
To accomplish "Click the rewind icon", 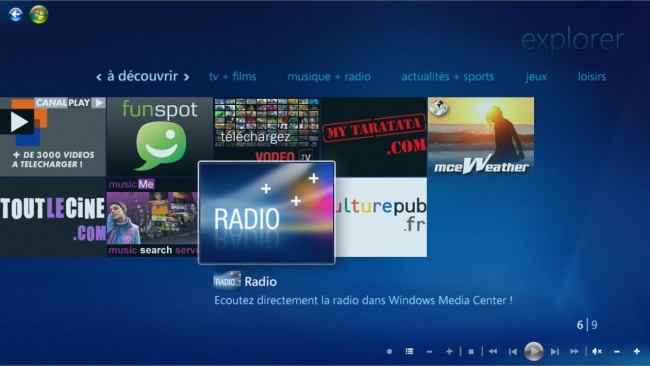I will pyautogui.click(x=493, y=351).
